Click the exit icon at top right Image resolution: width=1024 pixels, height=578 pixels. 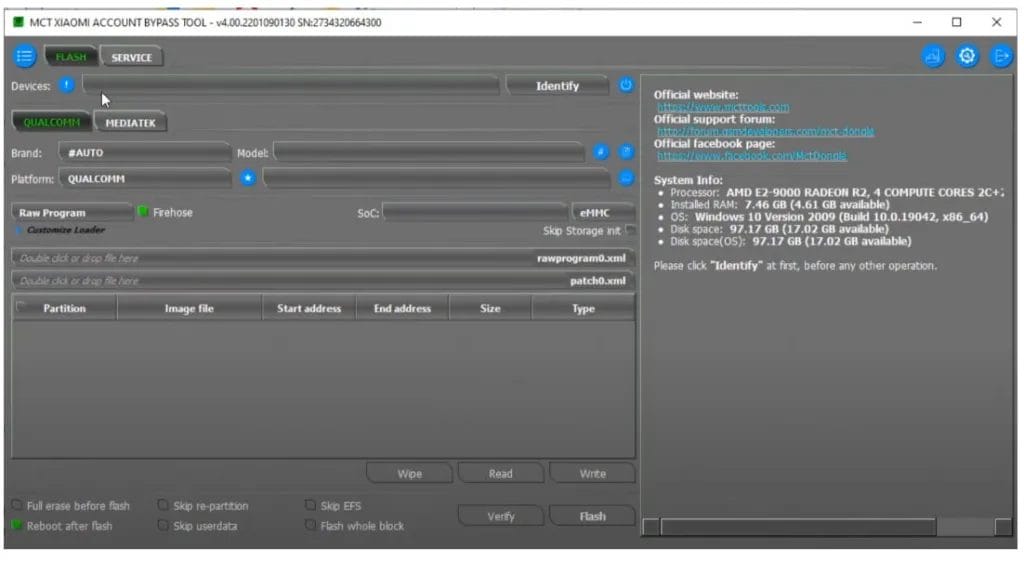tap(1000, 56)
